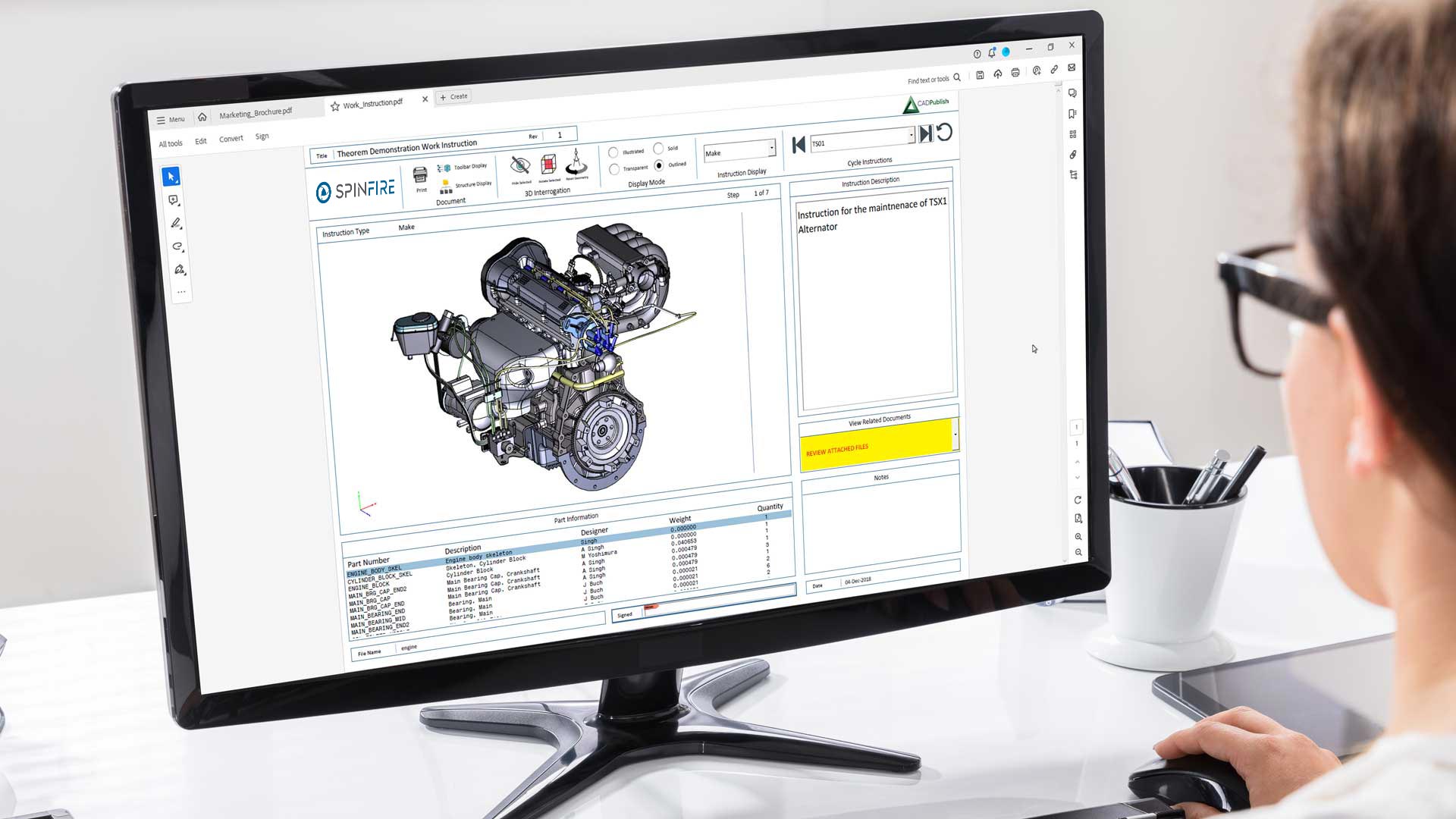Click the Print icon in Document group
The width and height of the screenshot is (1456, 819).
pyautogui.click(x=420, y=176)
